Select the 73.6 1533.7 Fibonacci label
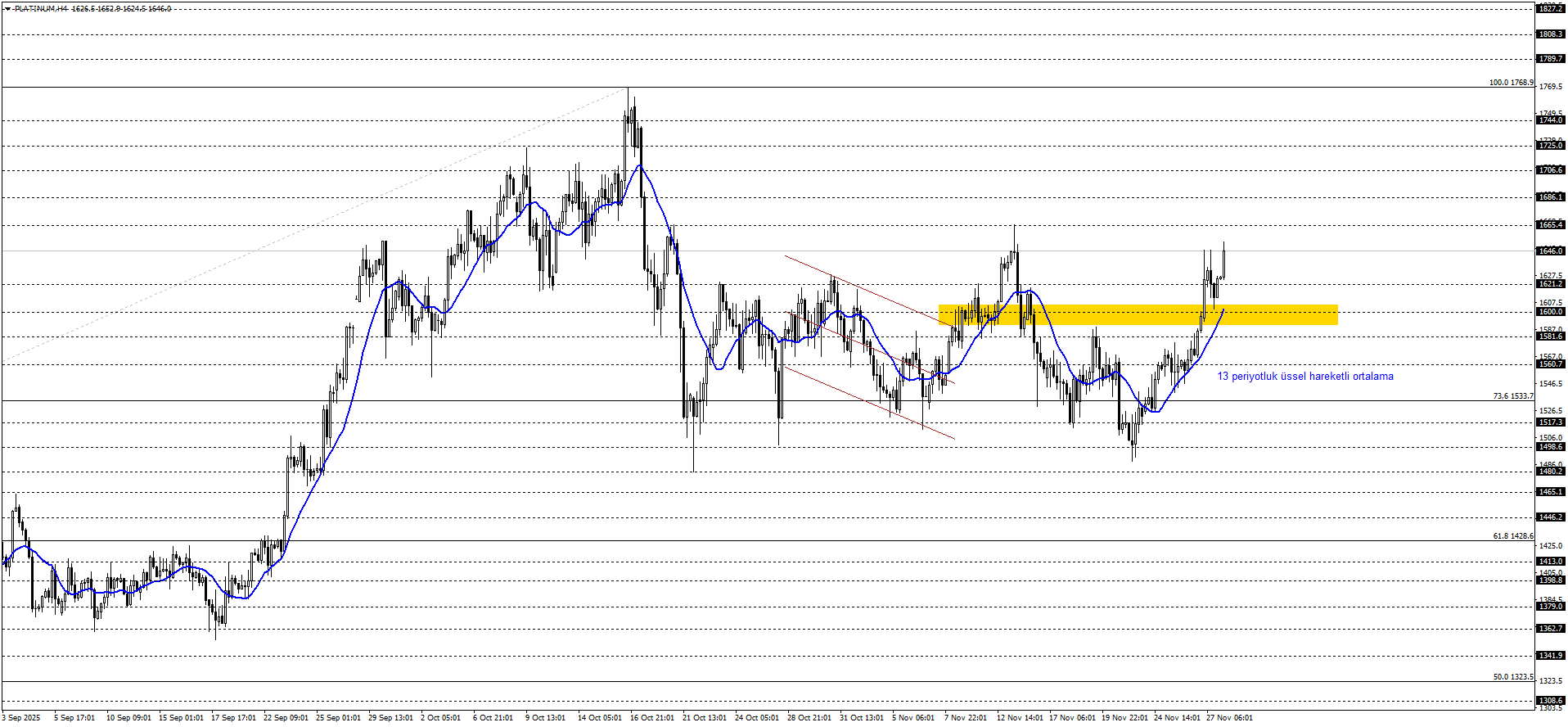The width and height of the screenshot is (1568, 727). [1512, 396]
